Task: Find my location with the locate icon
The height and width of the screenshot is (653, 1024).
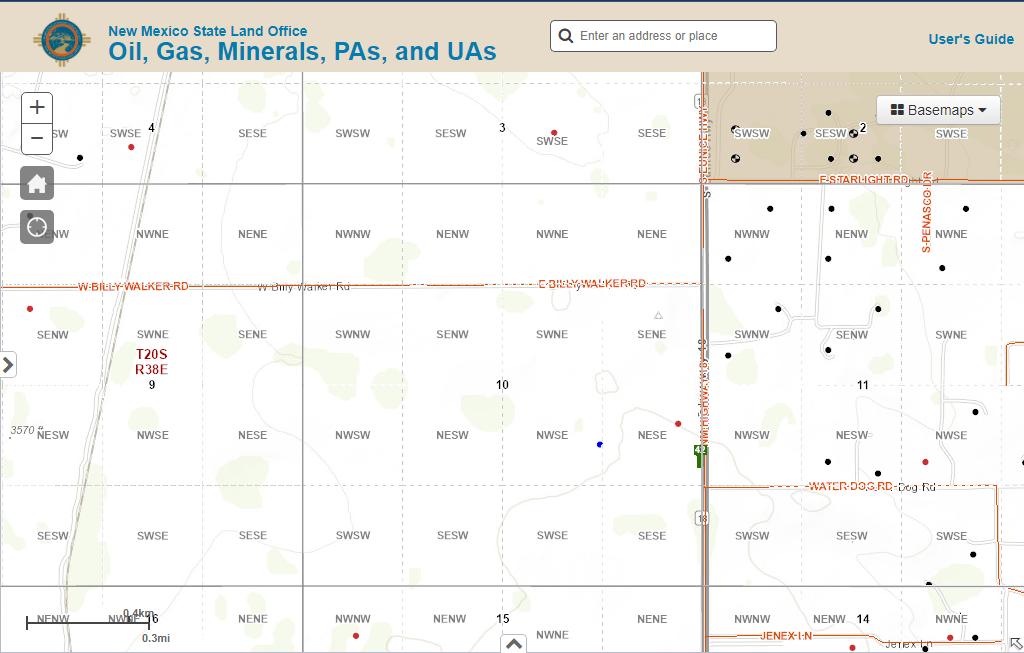Action: 37,227
